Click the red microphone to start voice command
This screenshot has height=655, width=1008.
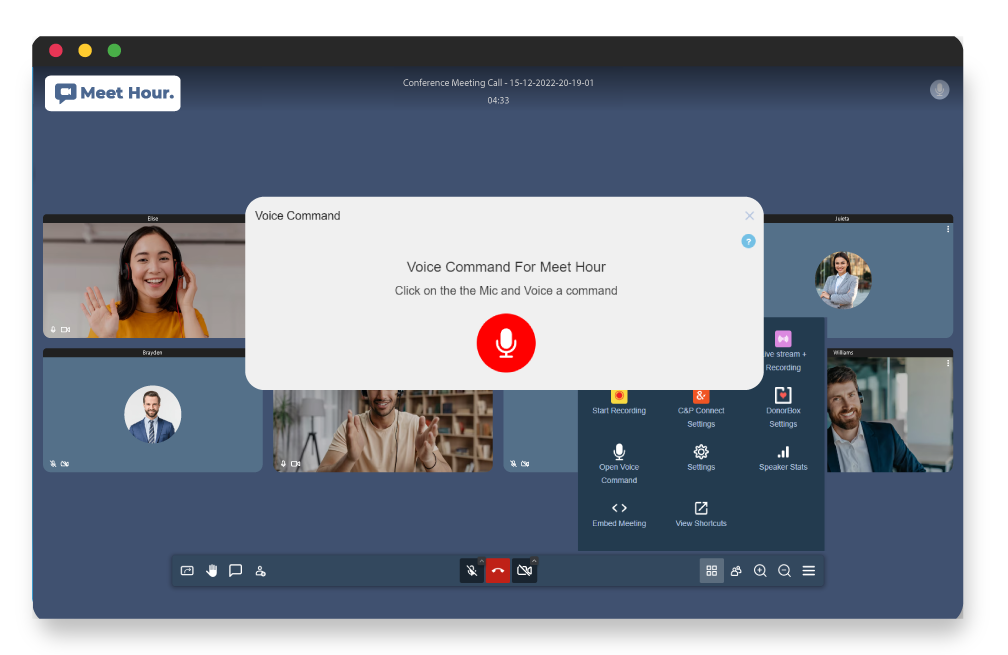pyautogui.click(x=506, y=343)
